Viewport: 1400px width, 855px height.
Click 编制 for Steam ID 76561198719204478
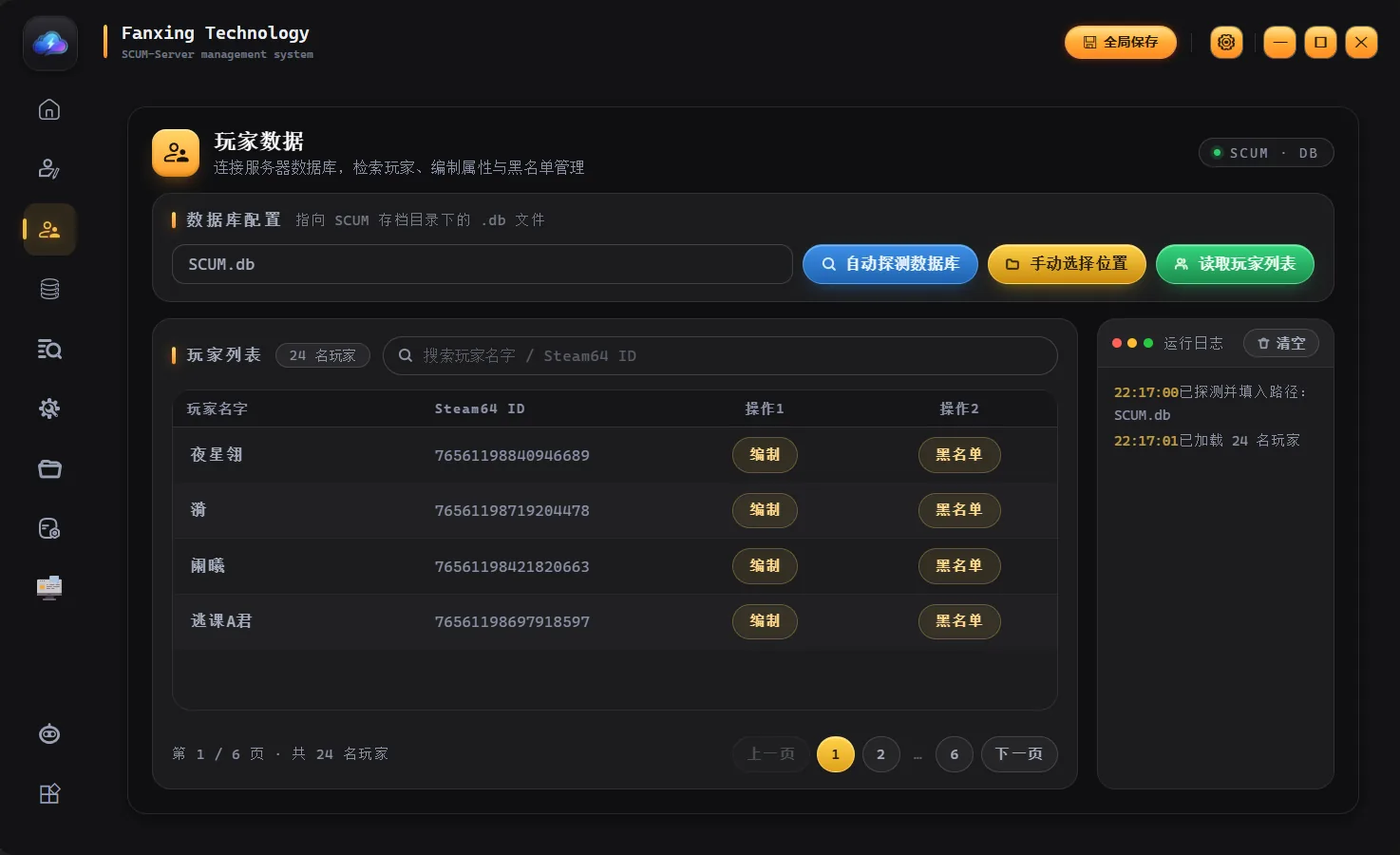(765, 510)
